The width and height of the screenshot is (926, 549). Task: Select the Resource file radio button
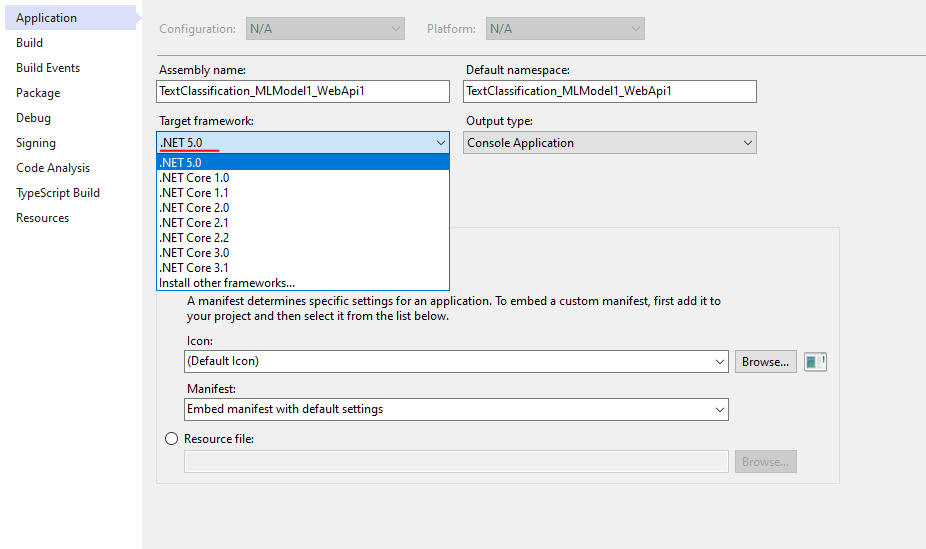click(x=171, y=439)
